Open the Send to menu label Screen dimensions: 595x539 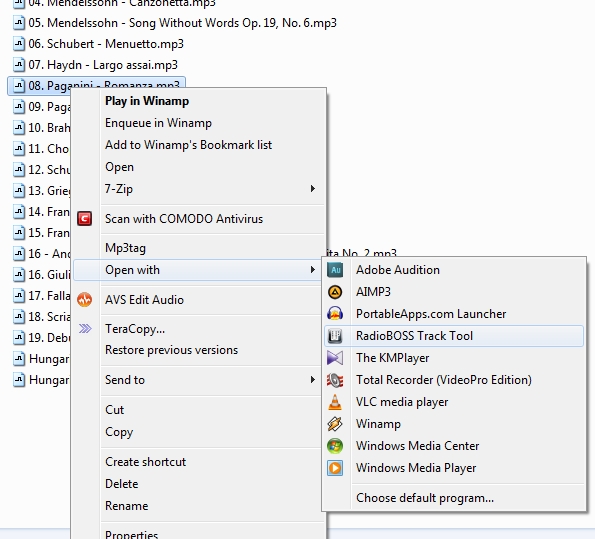pos(125,380)
